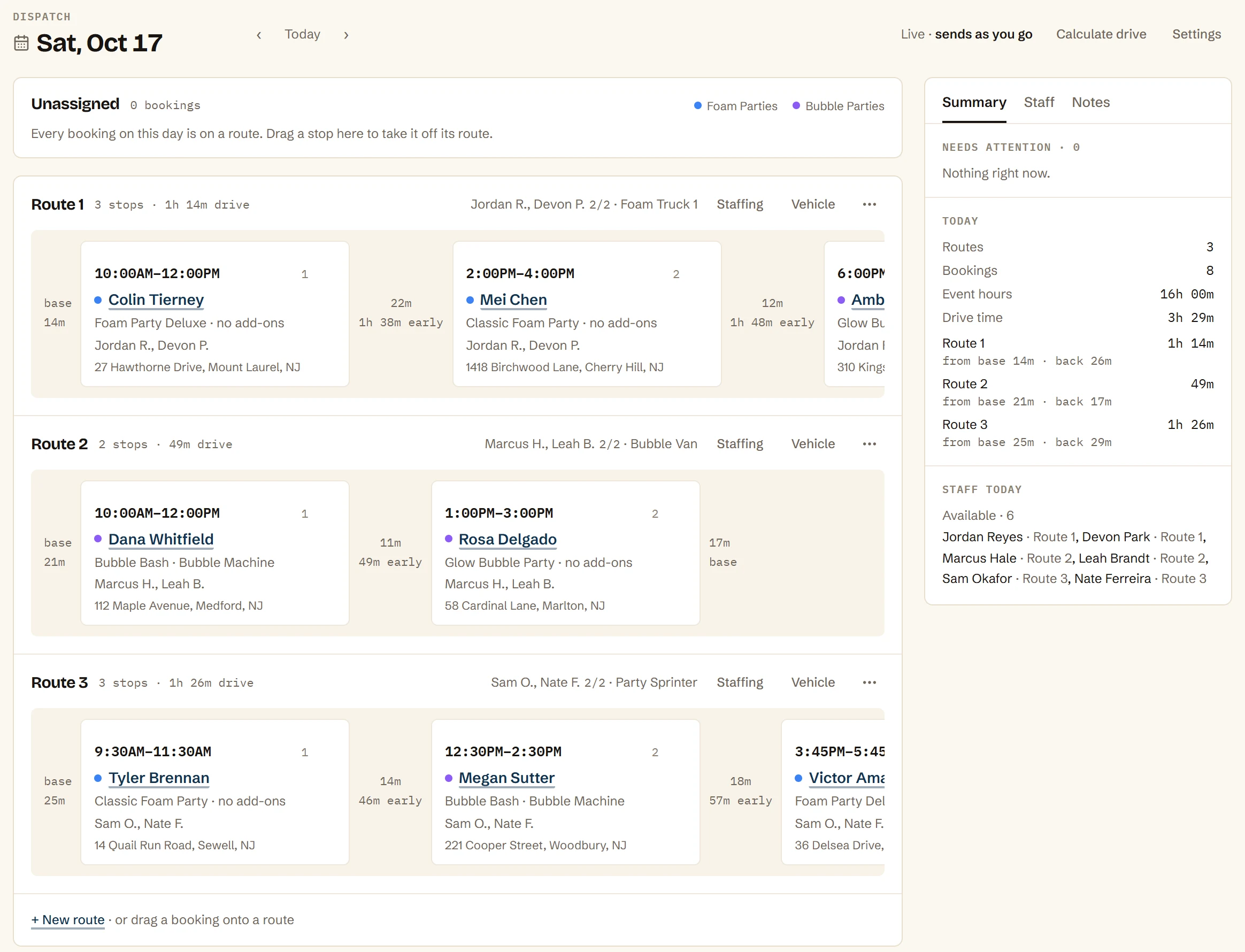This screenshot has height=952, width=1245.
Task: Open Victor booking on Route 3
Action: tap(846, 778)
